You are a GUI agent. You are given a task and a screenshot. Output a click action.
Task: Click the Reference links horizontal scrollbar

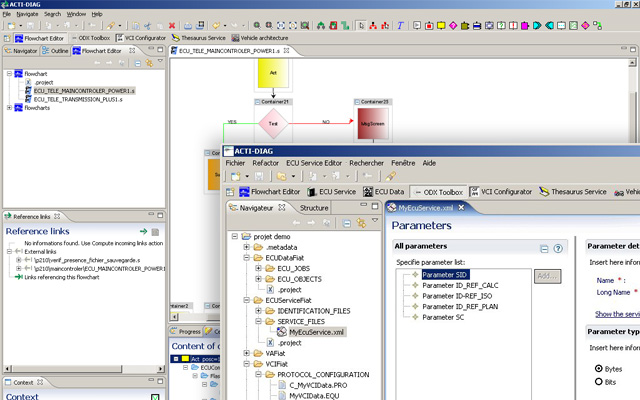pos(84,369)
